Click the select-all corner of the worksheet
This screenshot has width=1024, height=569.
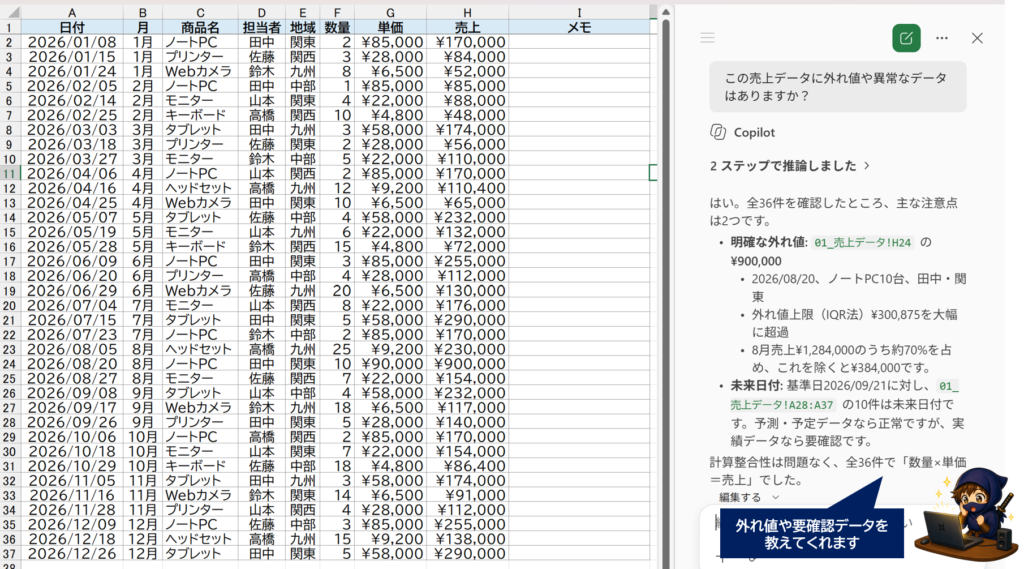(x=10, y=12)
